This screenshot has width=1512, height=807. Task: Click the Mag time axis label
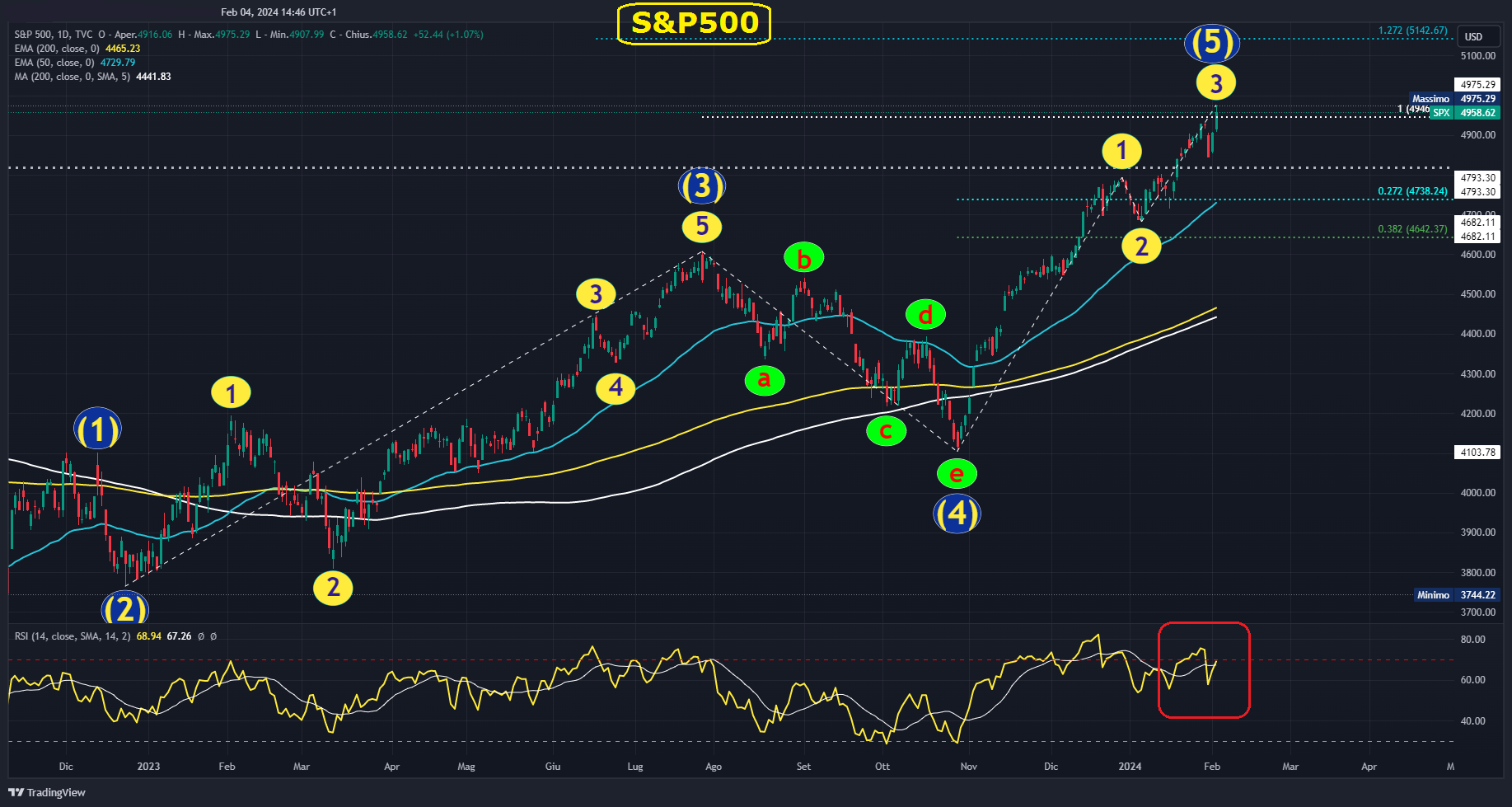click(466, 767)
